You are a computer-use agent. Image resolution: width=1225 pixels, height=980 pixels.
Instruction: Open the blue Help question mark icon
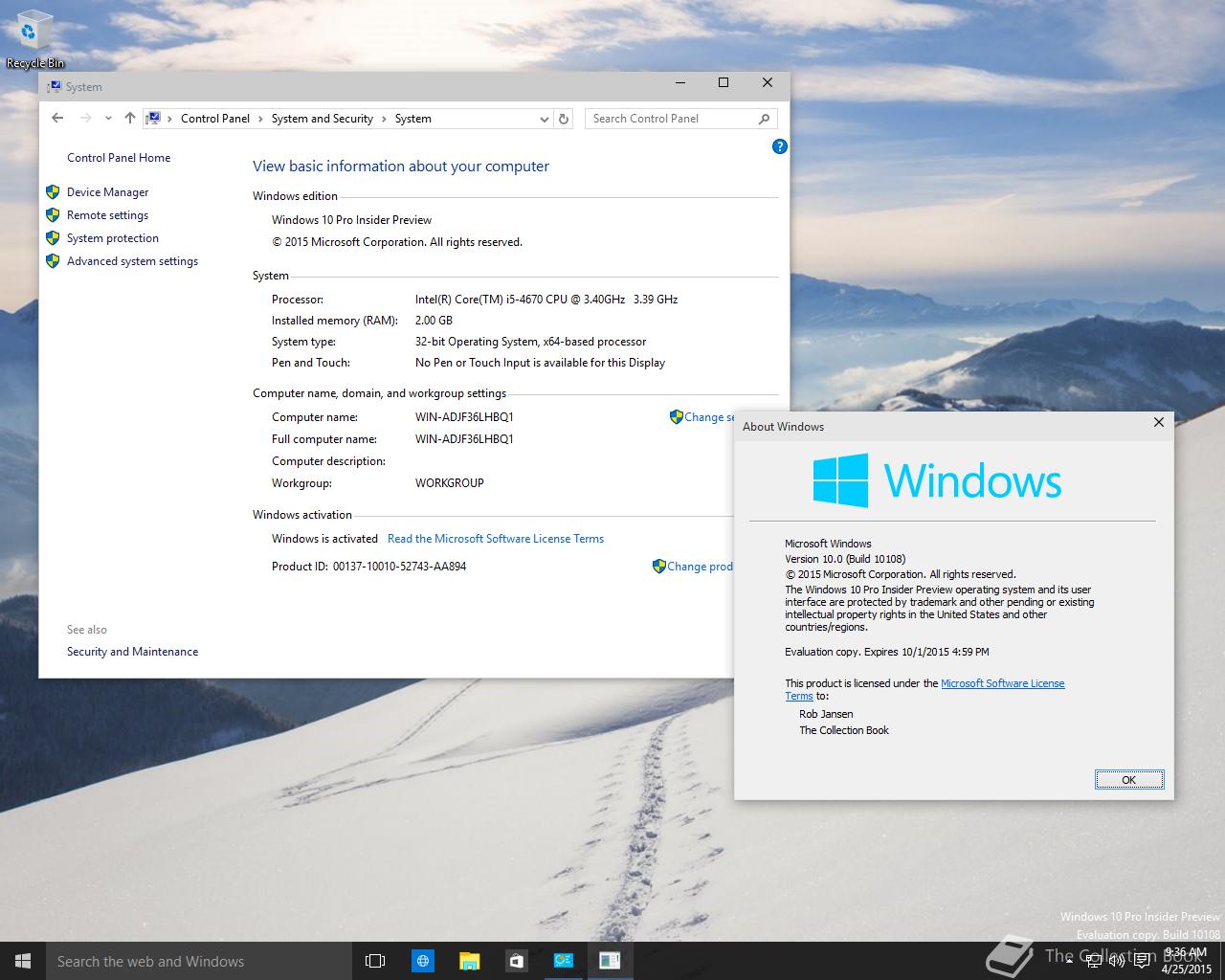(780, 146)
